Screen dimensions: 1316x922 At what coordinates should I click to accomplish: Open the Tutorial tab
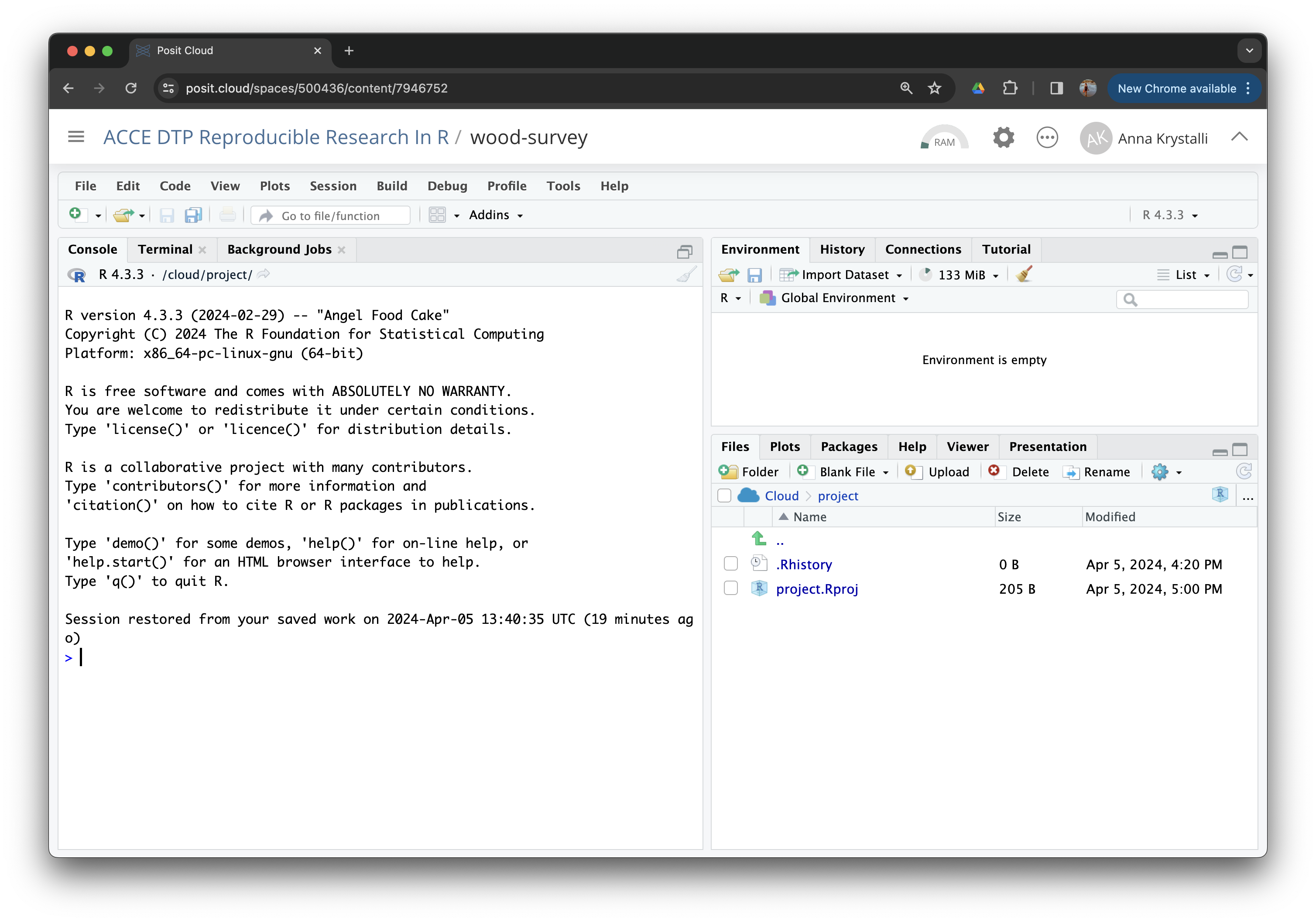pos(1006,249)
